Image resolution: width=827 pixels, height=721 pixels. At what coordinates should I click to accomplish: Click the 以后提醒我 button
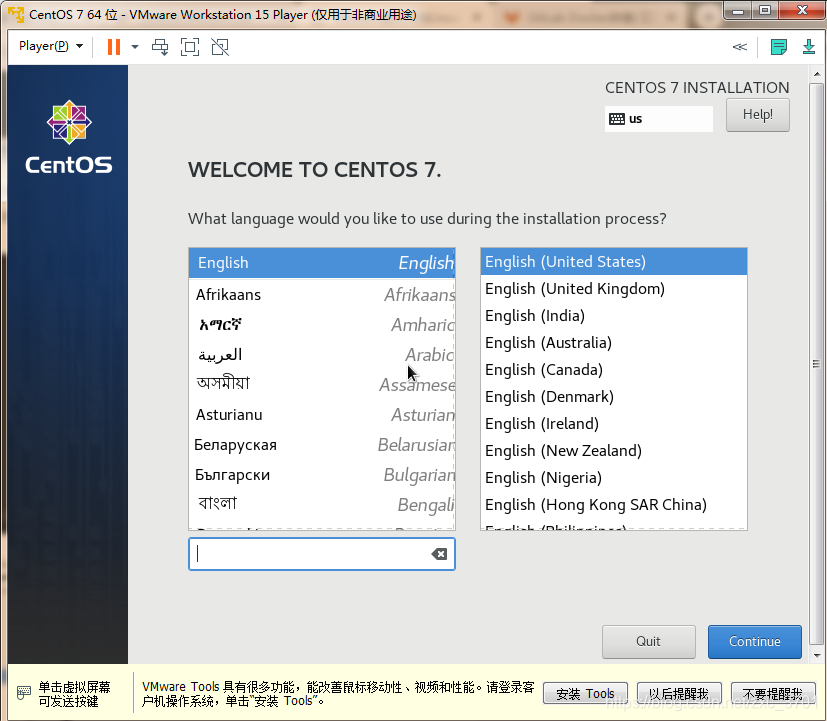(x=679, y=694)
